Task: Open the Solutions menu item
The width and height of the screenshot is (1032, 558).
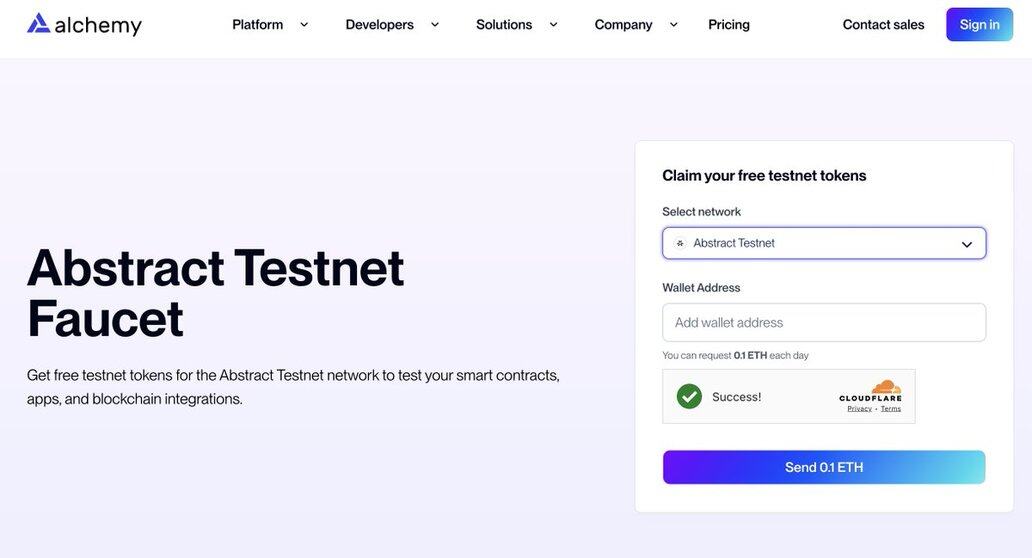Action: click(504, 25)
